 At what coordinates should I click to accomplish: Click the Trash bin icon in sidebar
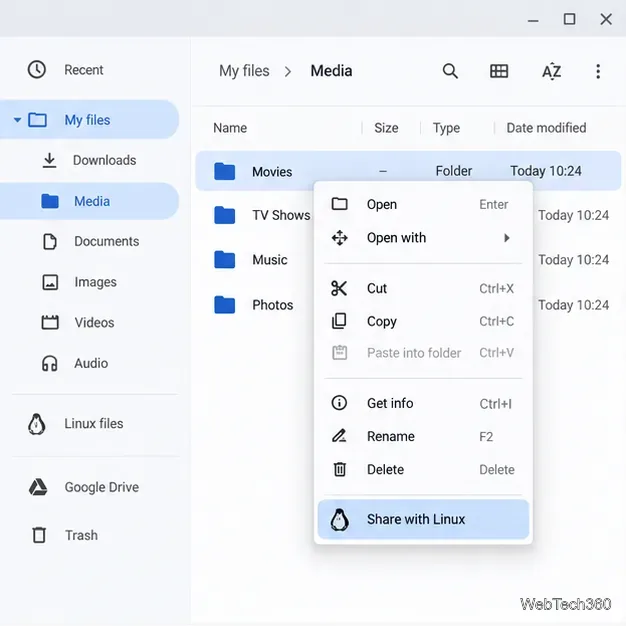39,535
